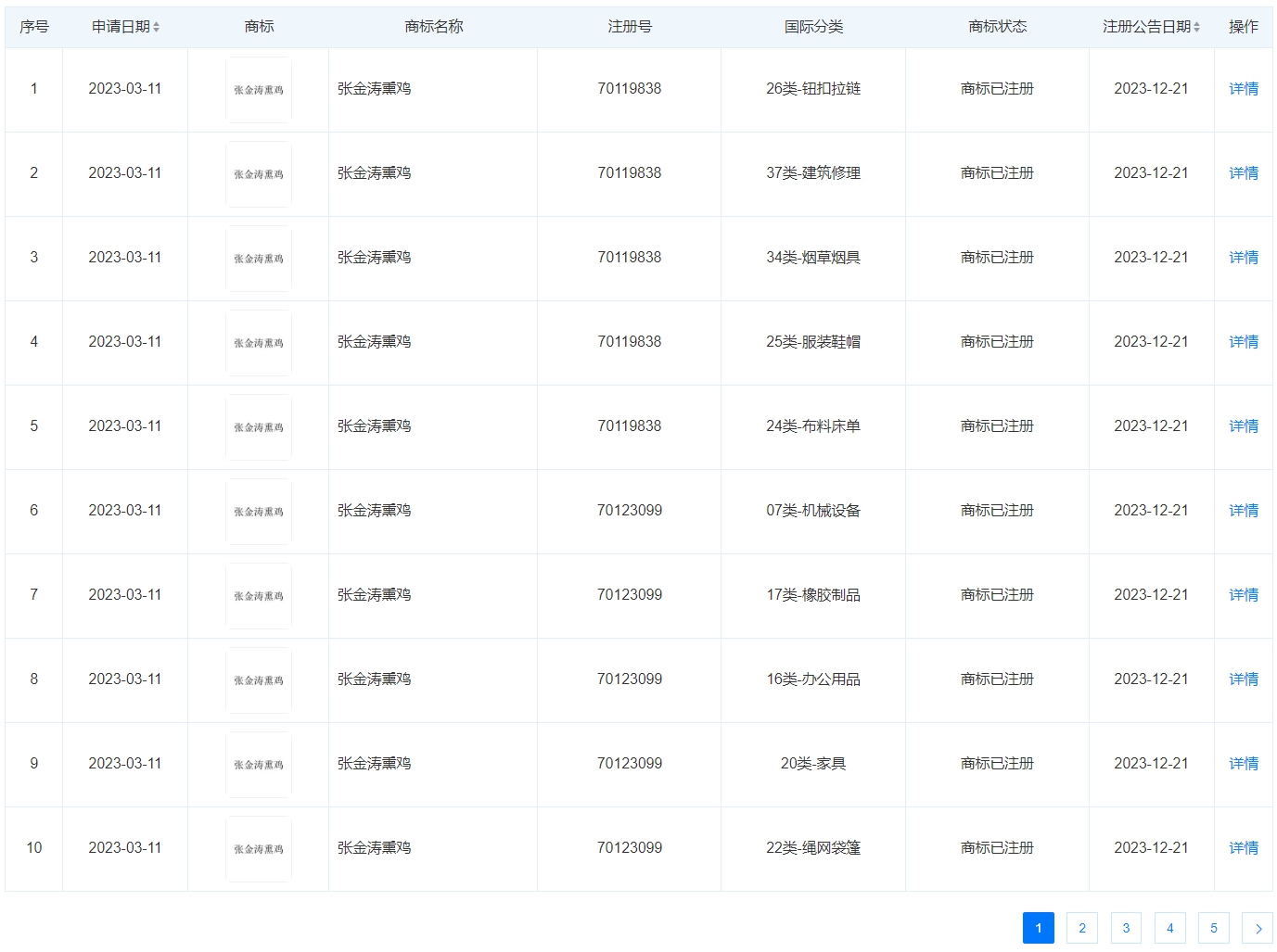Image resolution: width=1277 pixels, height=952 pixels.
Task: Click 34类-烟草烟具 classification cell
Action: point(813,258)
